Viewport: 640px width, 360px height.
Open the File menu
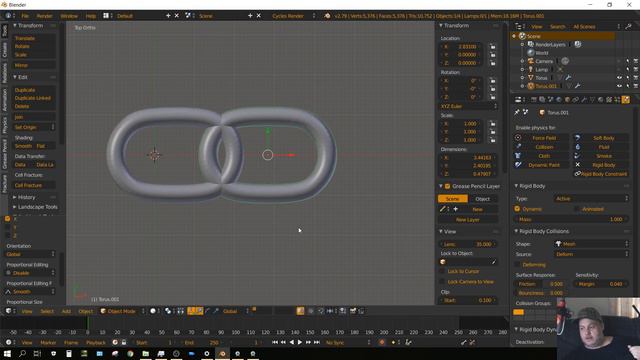click(x=25, y=16)
